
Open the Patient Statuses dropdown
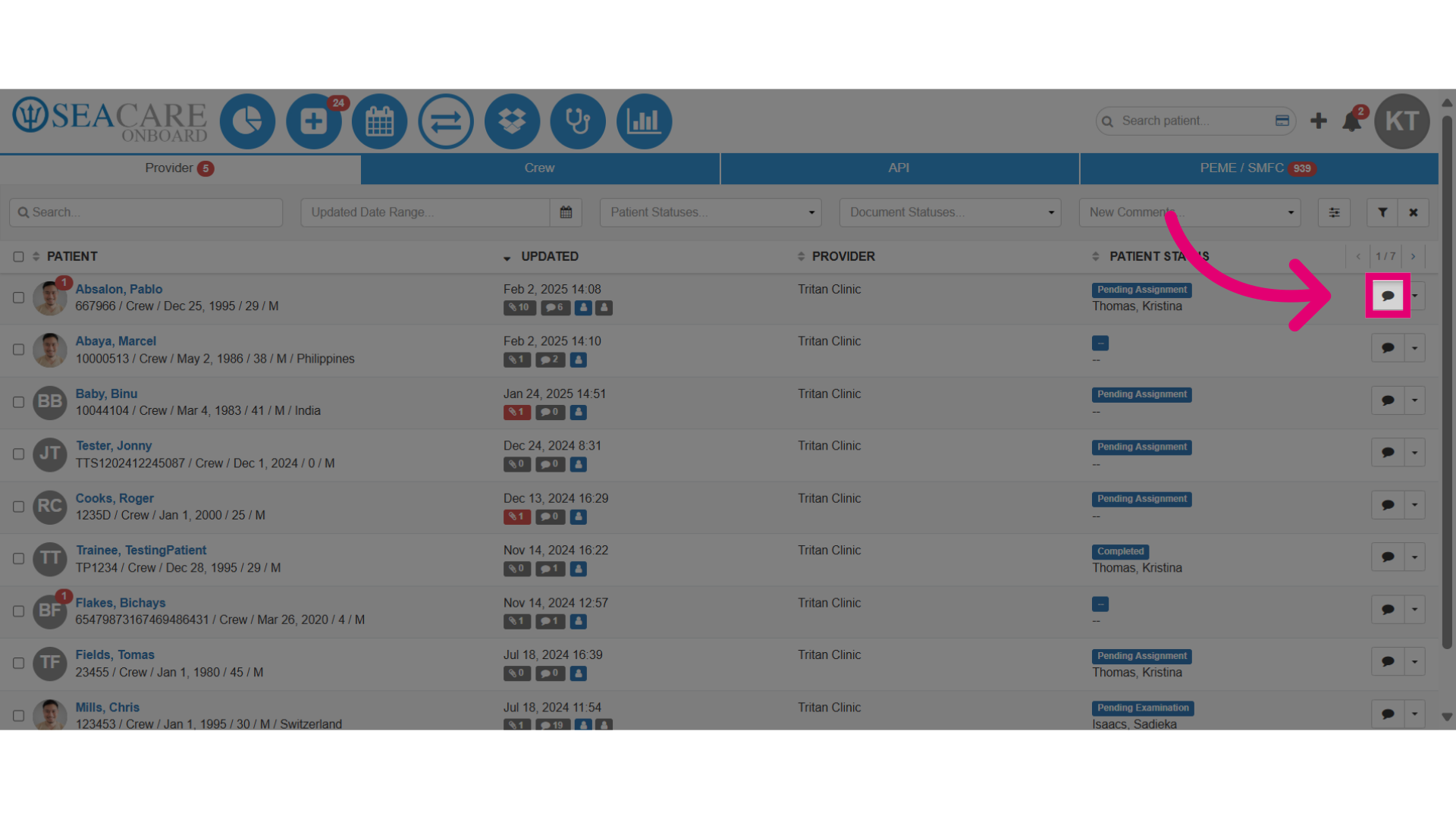711,212
